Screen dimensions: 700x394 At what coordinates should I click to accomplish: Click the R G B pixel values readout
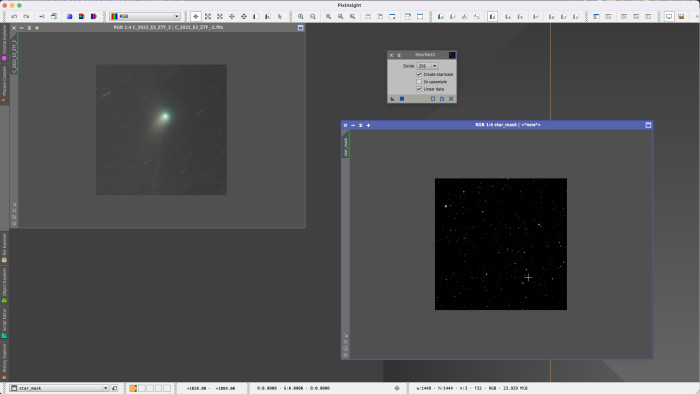[293, 388]
